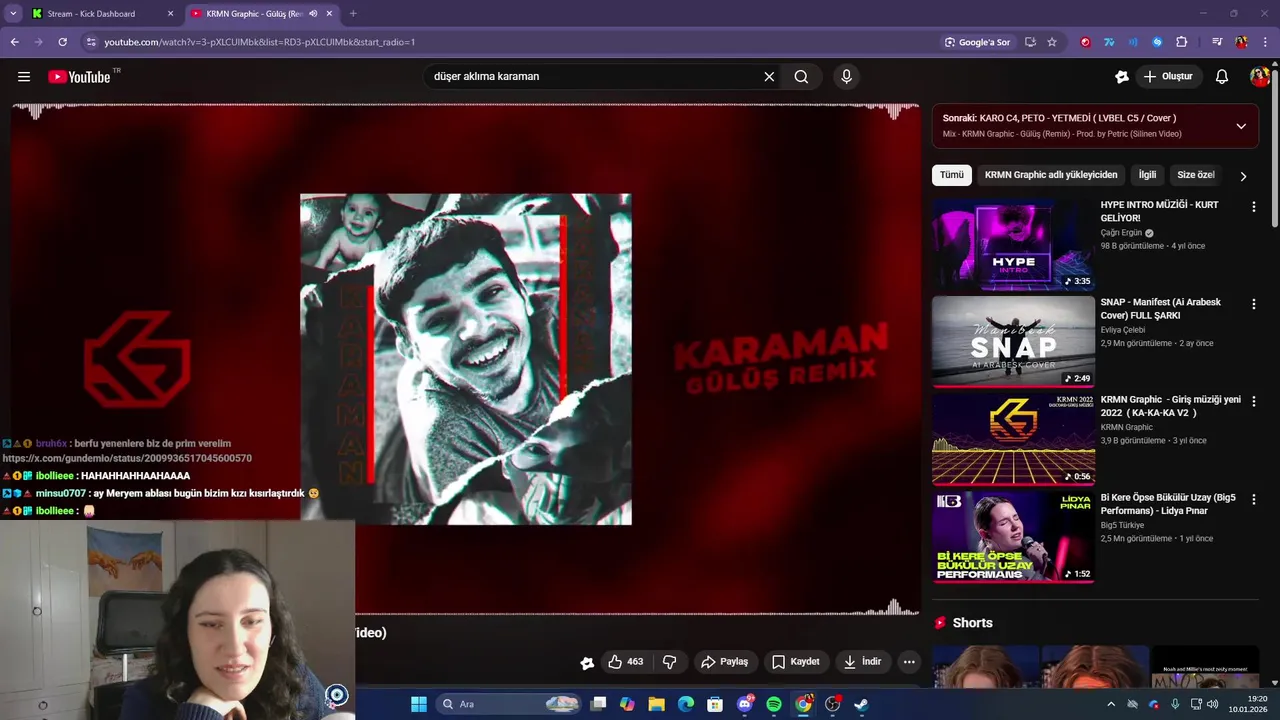Open Chrome media controls icon
The width and height of the screenshot is (1280, 720).
pos(1217,42)
